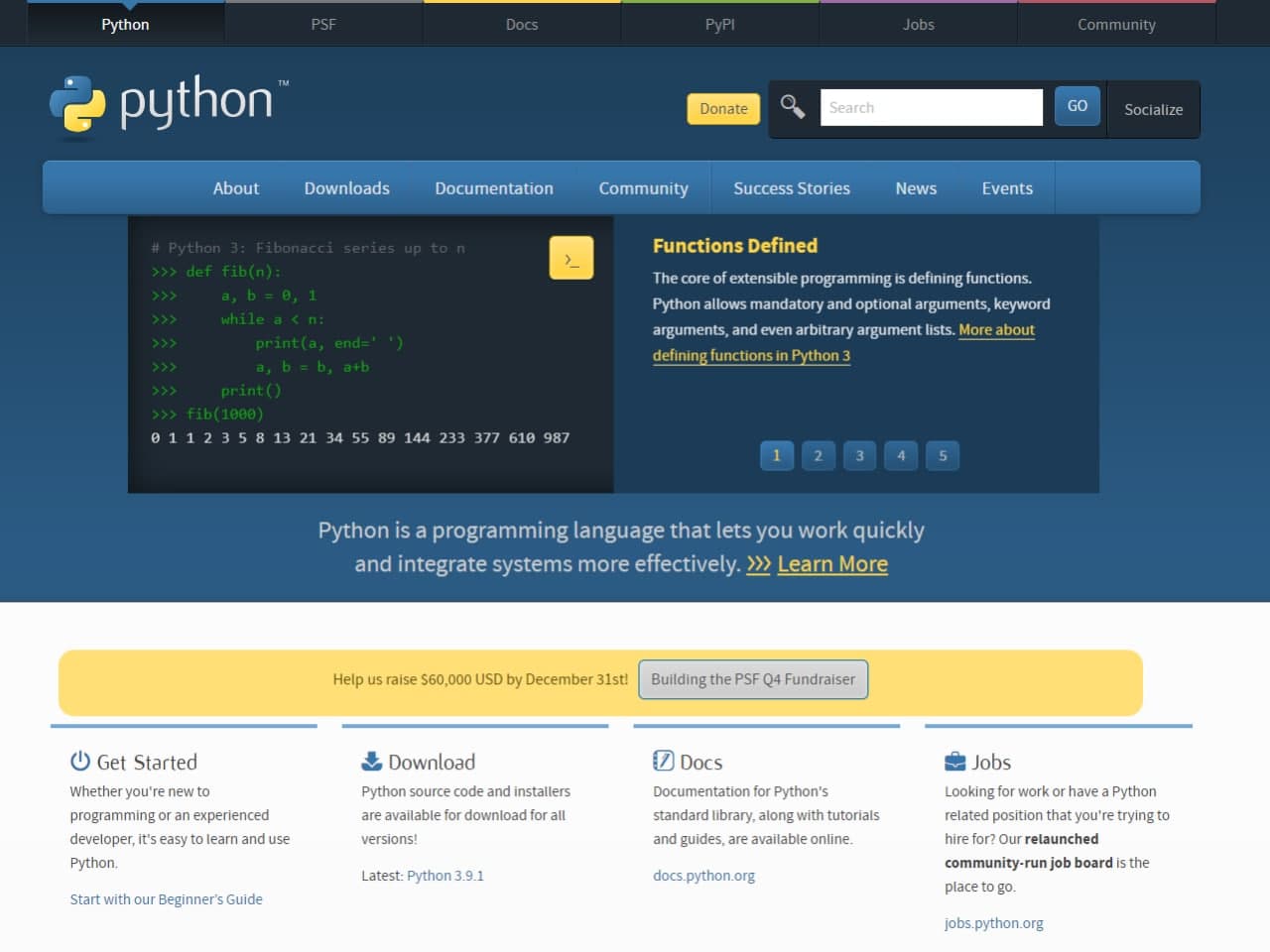This screenshot has width=1270, height=952.
Task: Open the Downloads menu
Action: coord(347,188)
